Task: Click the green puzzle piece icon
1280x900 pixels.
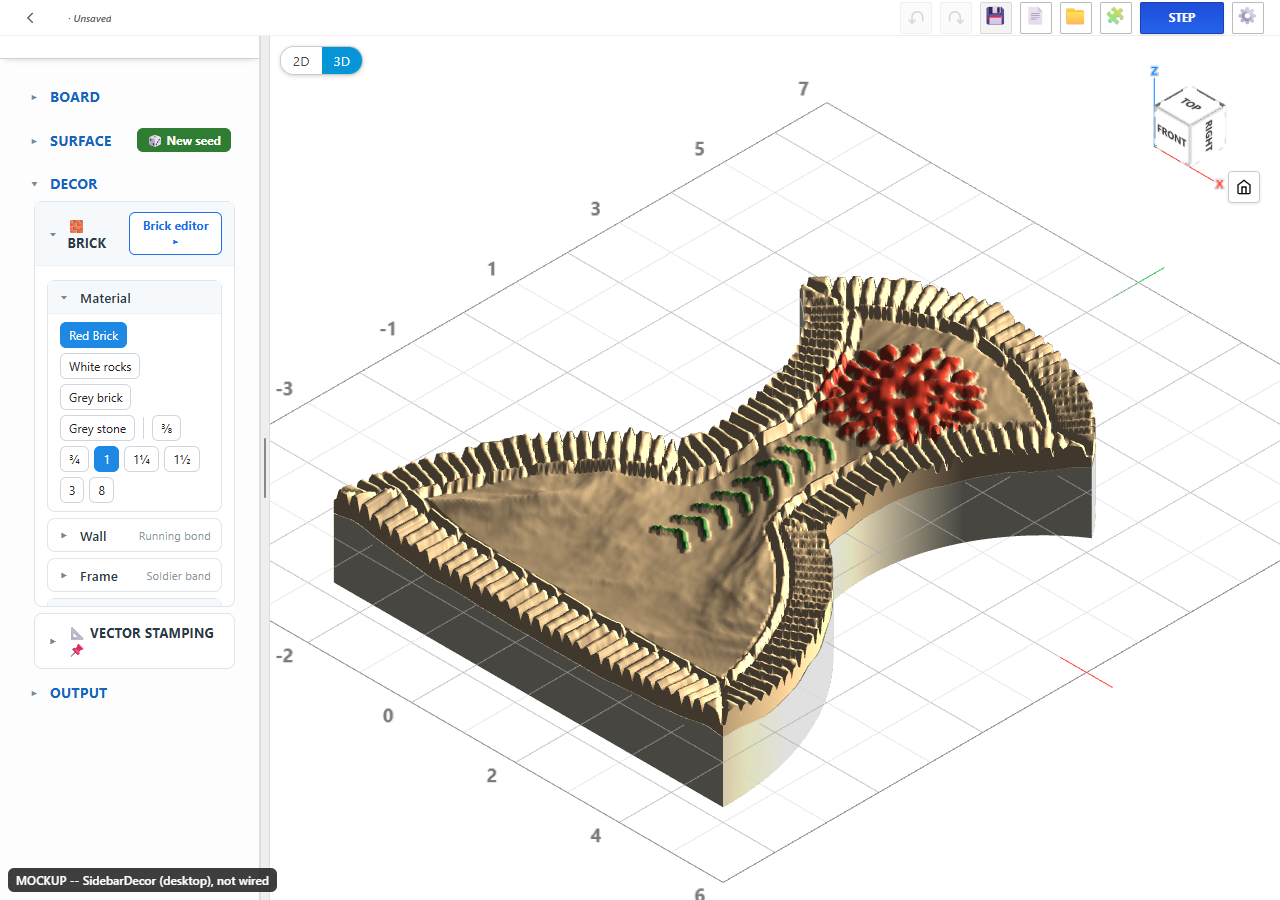Action: pos(1116,18)
